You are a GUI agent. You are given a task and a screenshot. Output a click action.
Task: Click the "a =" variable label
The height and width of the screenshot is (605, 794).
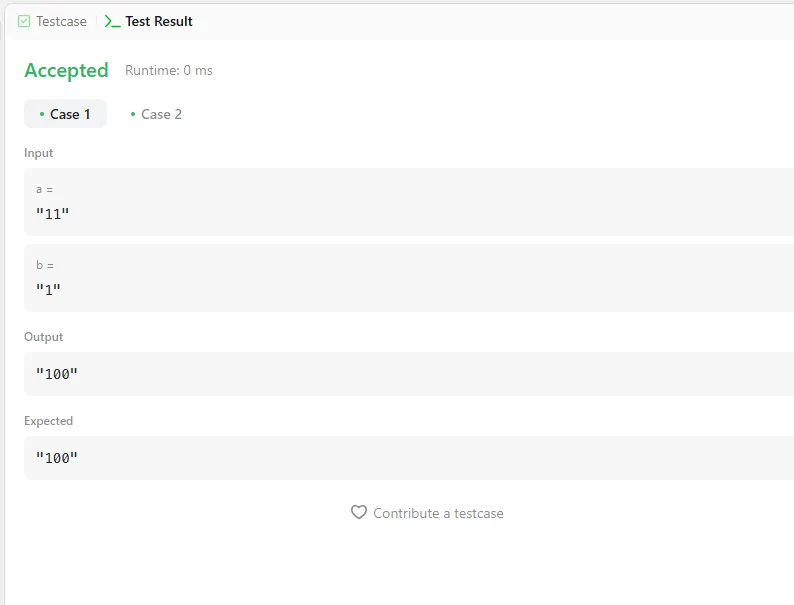(x=45, y=189)
